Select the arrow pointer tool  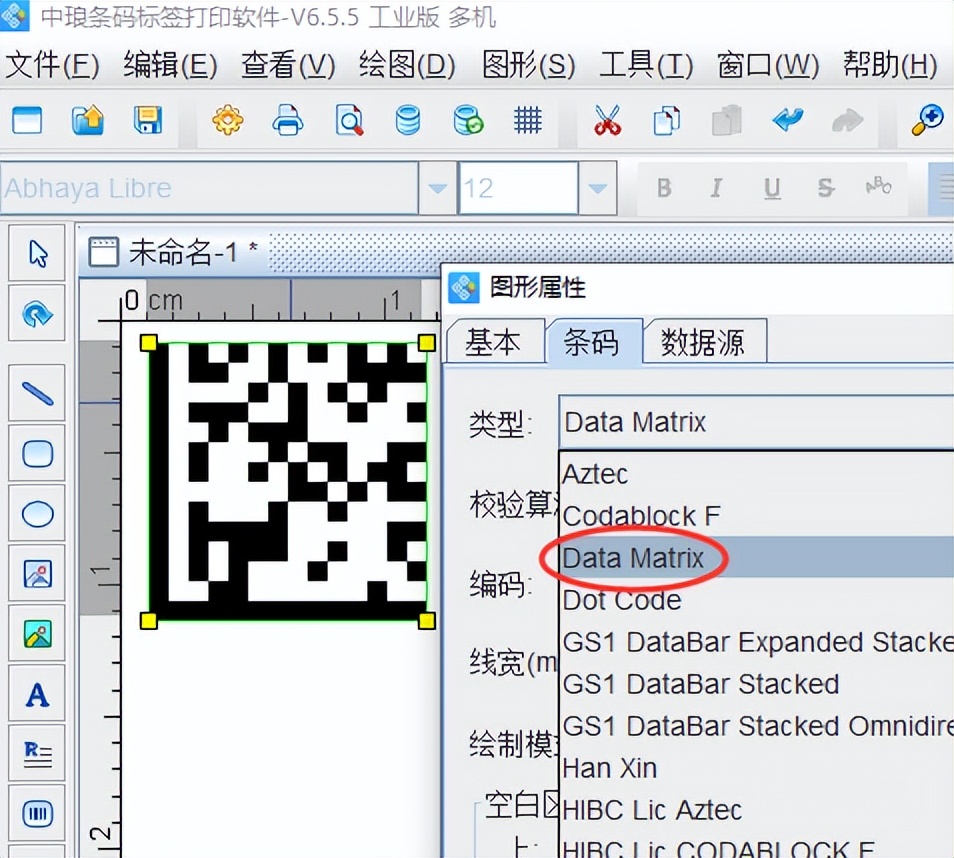37,254
